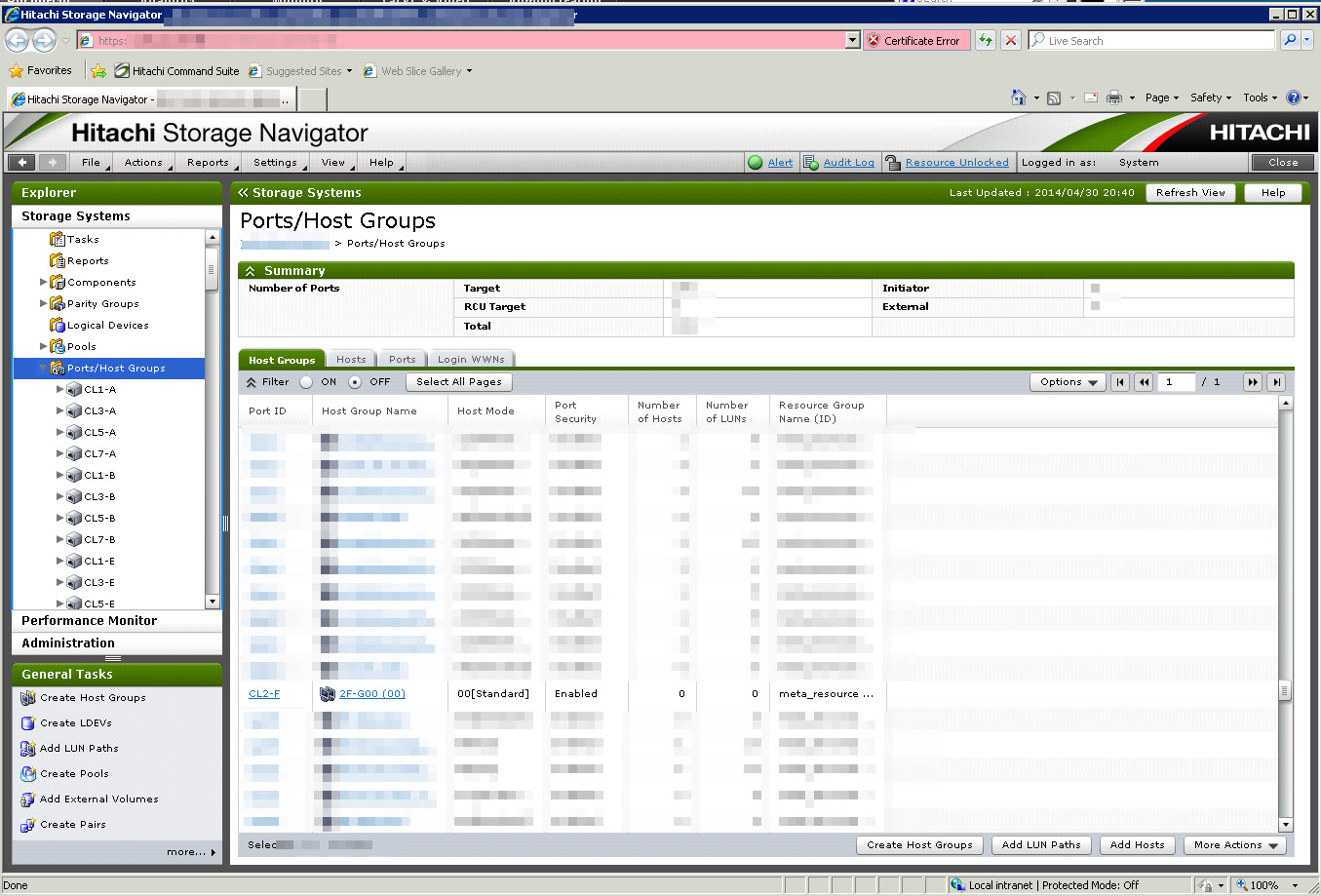Click the Logical Devices tree icon

57,325
